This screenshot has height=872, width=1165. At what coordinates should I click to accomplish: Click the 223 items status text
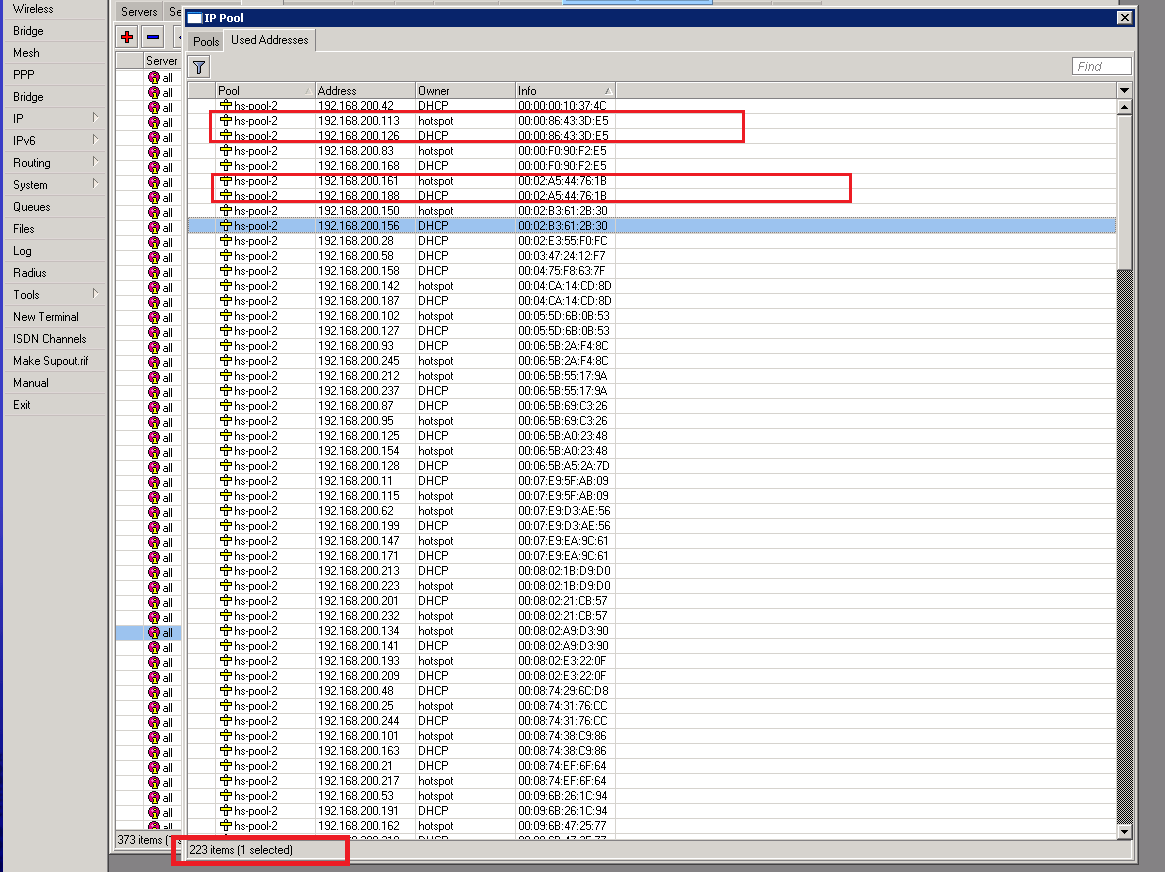(241, 850)
